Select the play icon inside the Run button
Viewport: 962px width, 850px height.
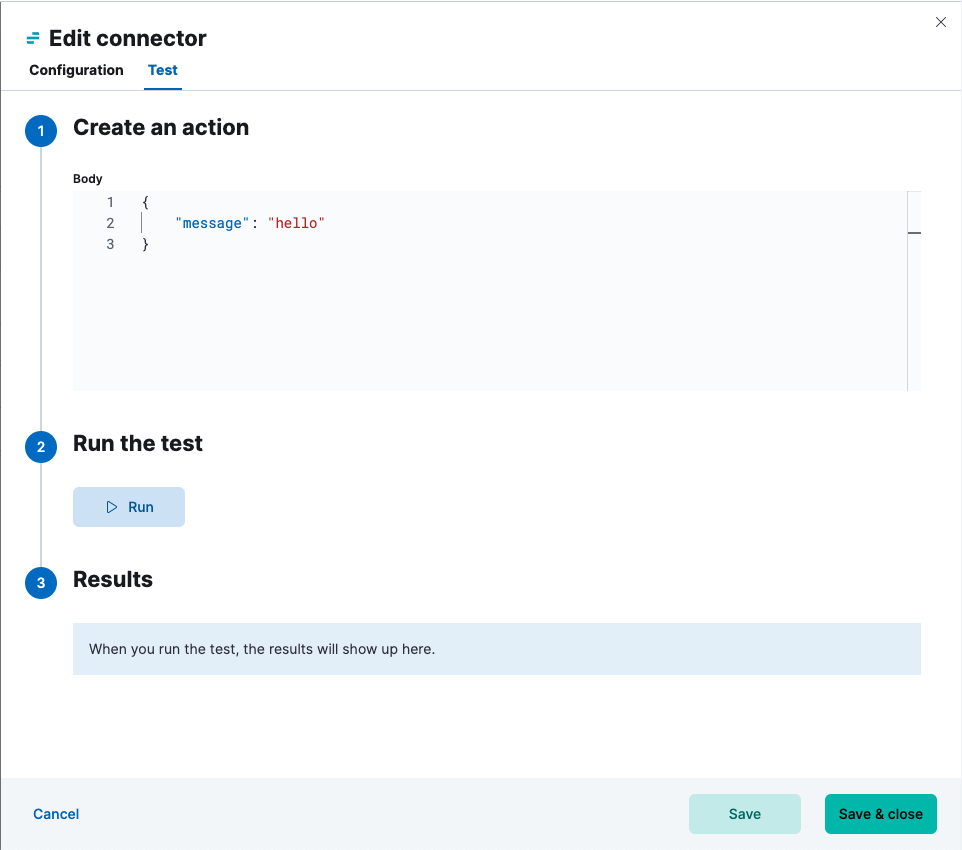(x=111, y=507)
